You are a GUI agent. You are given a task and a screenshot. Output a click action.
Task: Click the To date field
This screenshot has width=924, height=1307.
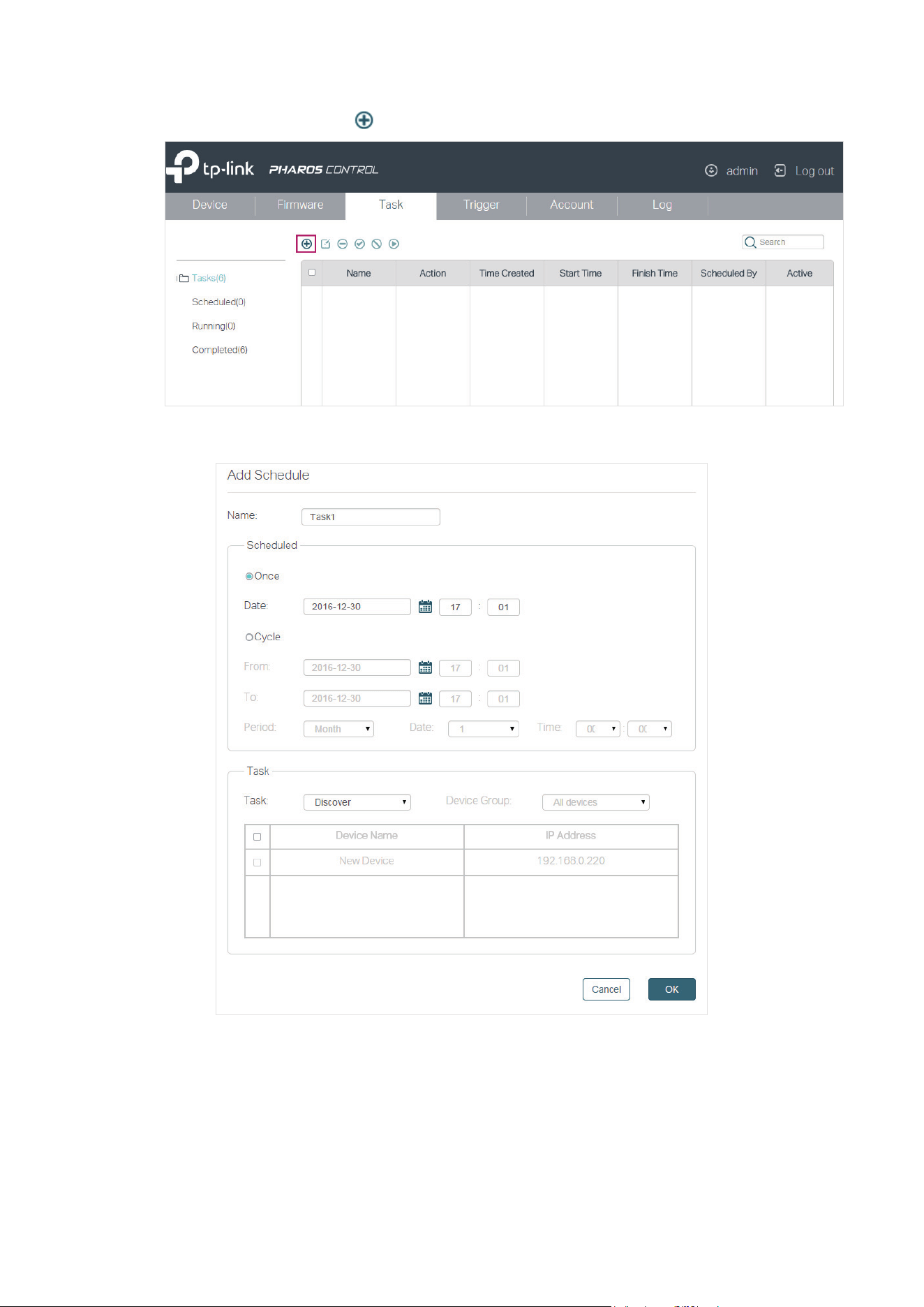click(x=357, y=698)
